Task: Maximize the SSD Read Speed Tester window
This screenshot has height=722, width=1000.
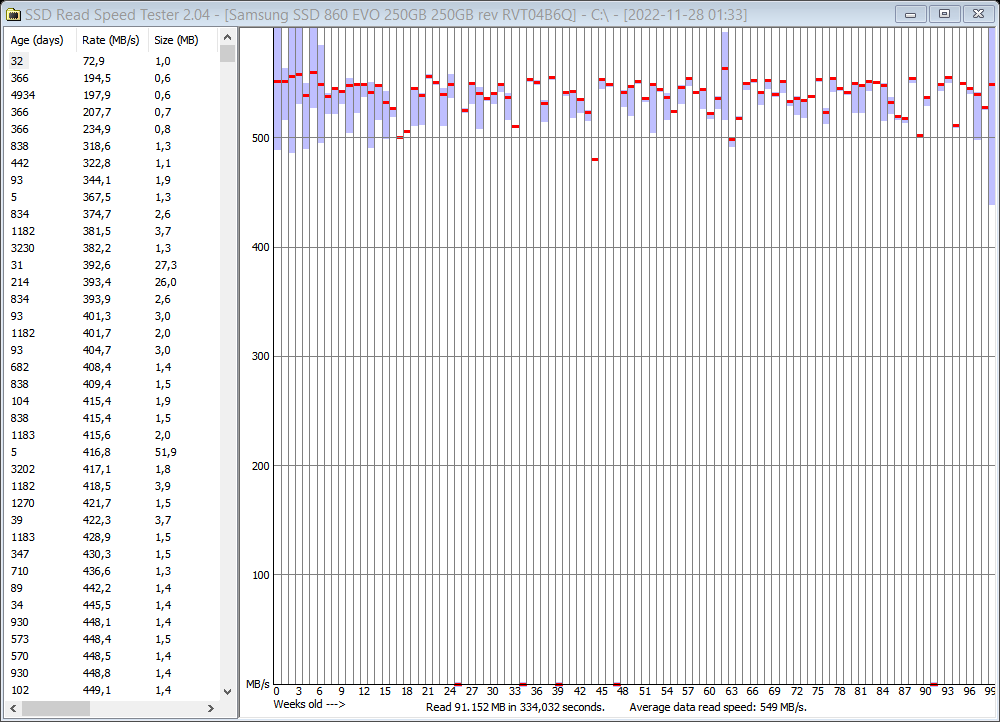Action: [945, 14]
